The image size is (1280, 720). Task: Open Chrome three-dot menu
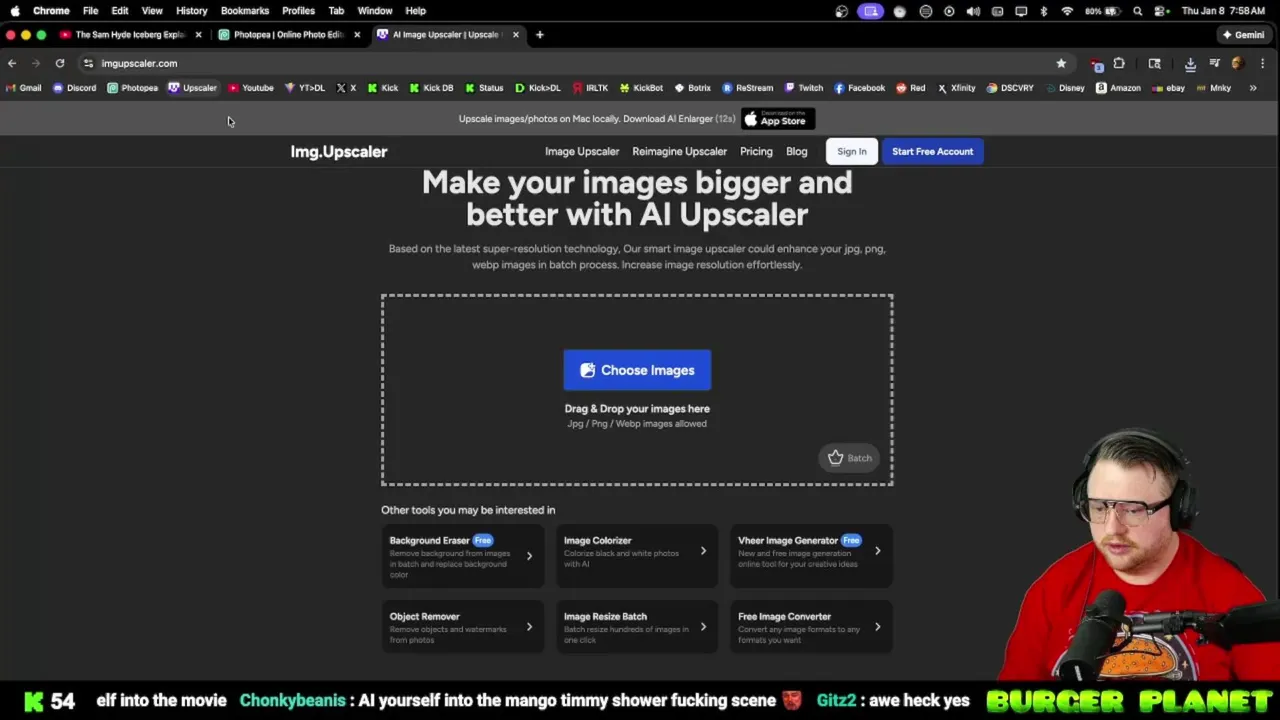(1263, 63)
